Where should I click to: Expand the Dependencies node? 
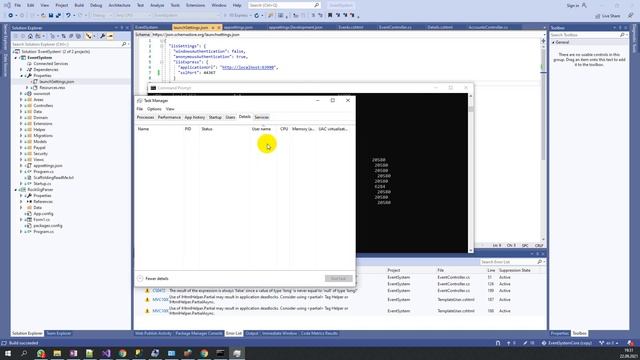[21, 69]
